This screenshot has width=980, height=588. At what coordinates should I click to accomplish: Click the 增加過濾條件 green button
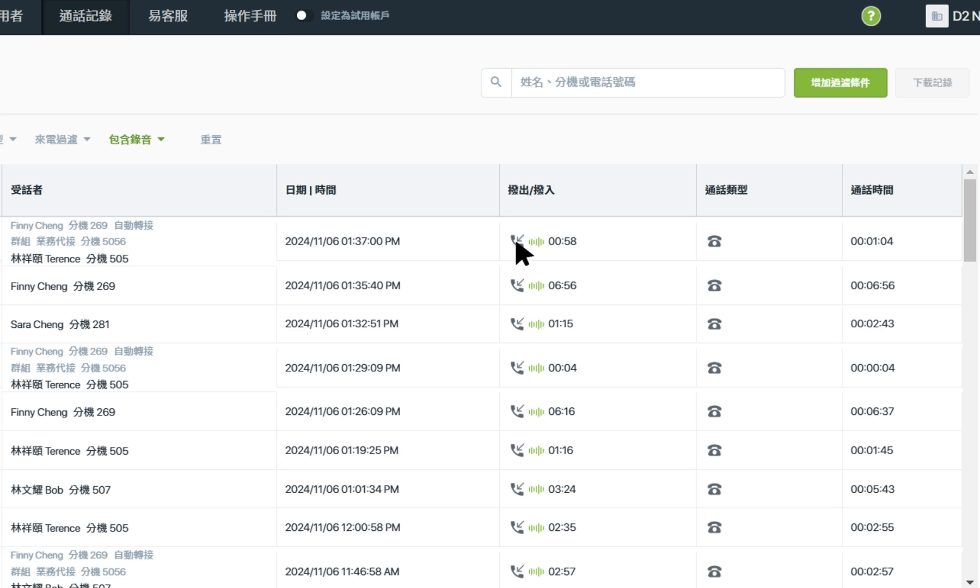pyautogui.click(x=841, y=82)
